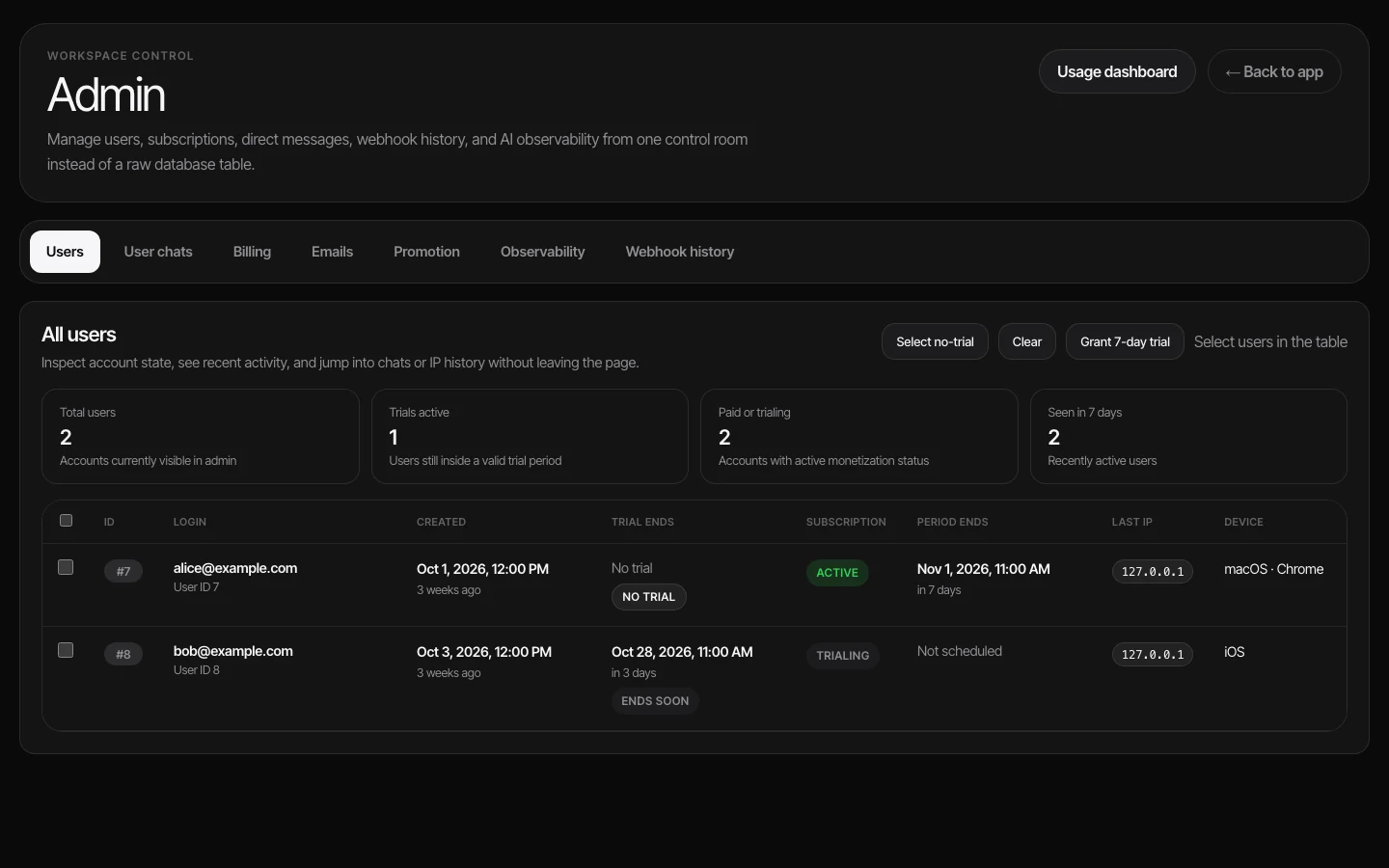Click the Select no-trial button
This screenshot has height=868, width=1389.
coord(935,341)
